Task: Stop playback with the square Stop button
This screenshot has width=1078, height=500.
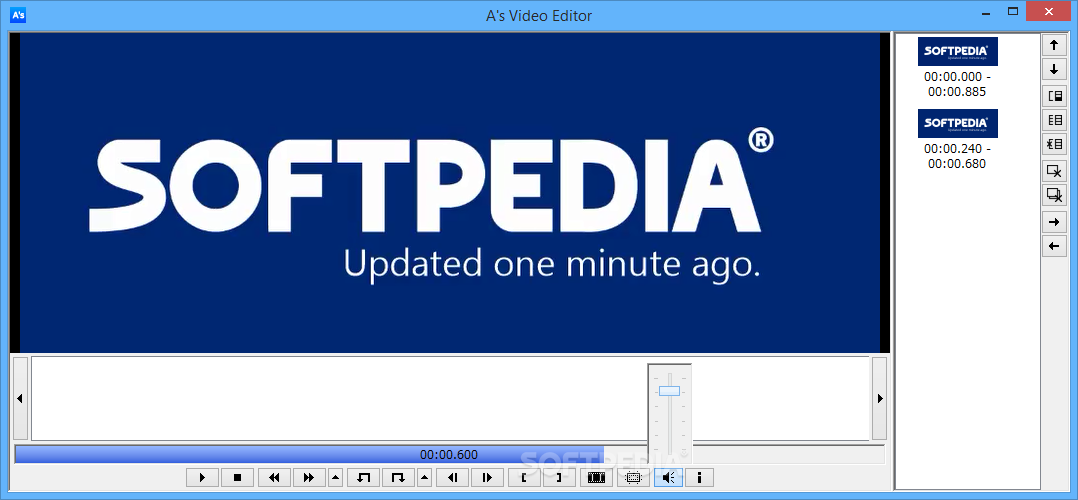Action: [238, 477]
